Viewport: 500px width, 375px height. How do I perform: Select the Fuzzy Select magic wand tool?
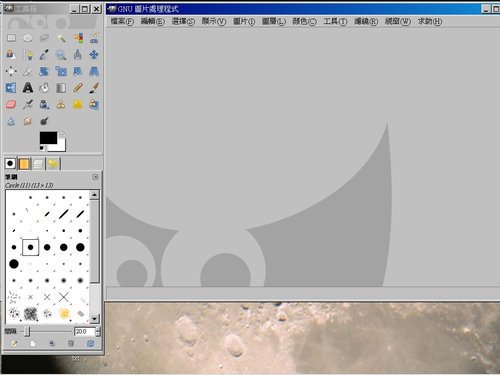61,38
